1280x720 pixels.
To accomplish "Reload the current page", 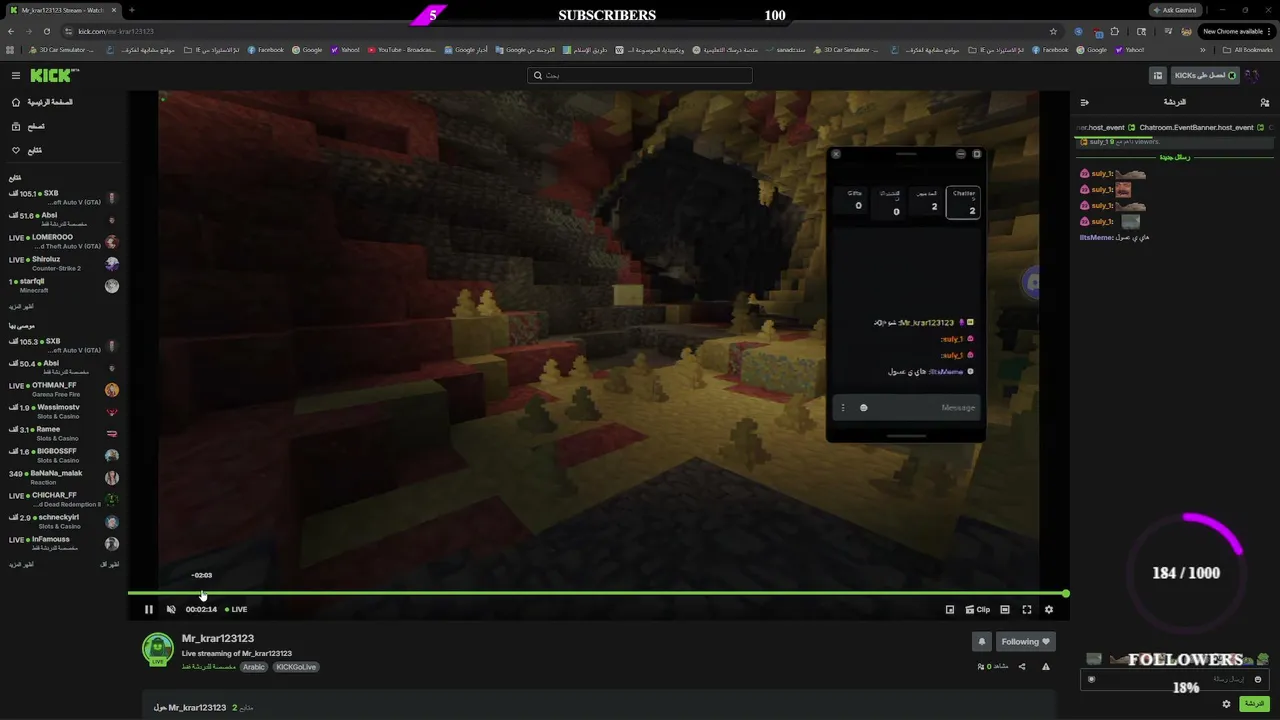I will tap(47, 31).
